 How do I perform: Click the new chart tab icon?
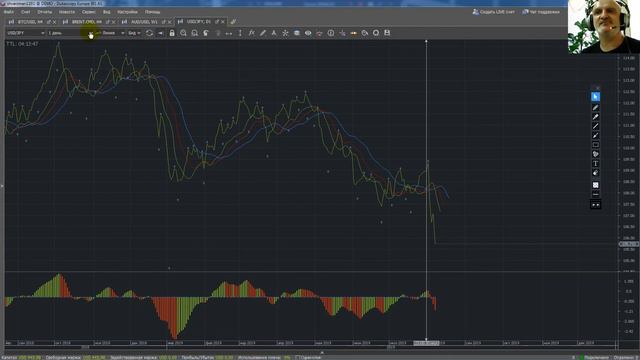[233, 22]
